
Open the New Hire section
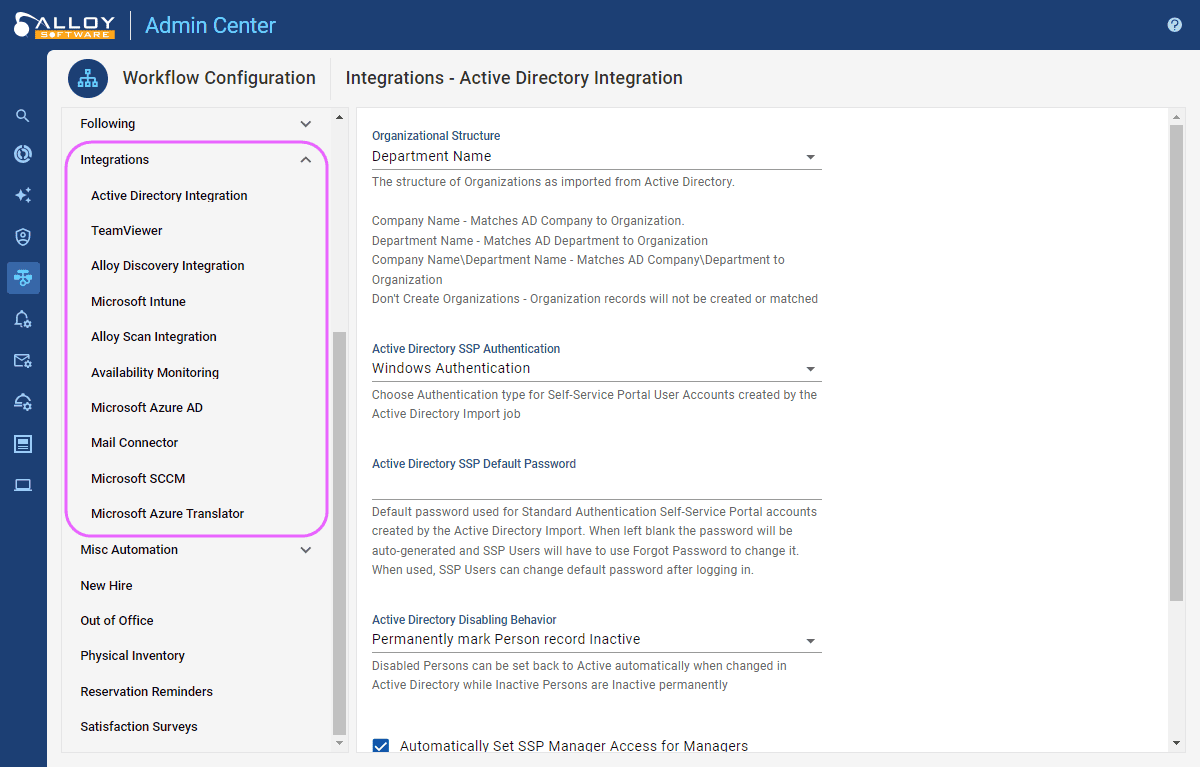click(106, 586)
